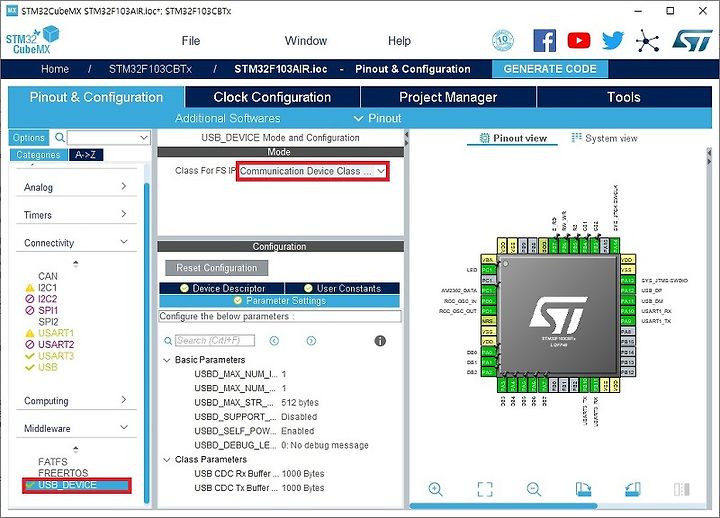The image size is (720, 518).
Task: Zoom in on the pinout view
Action: 435,489
